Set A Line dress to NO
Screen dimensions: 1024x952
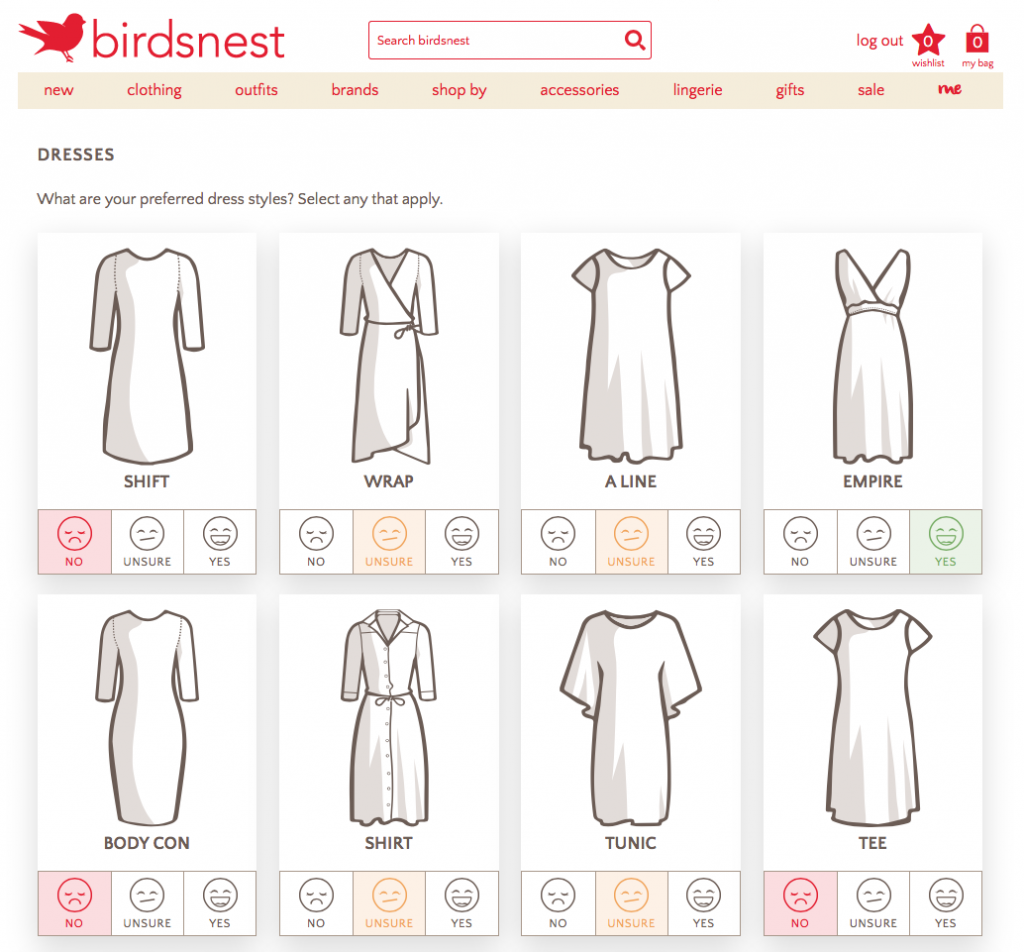(x=558, y=542)
